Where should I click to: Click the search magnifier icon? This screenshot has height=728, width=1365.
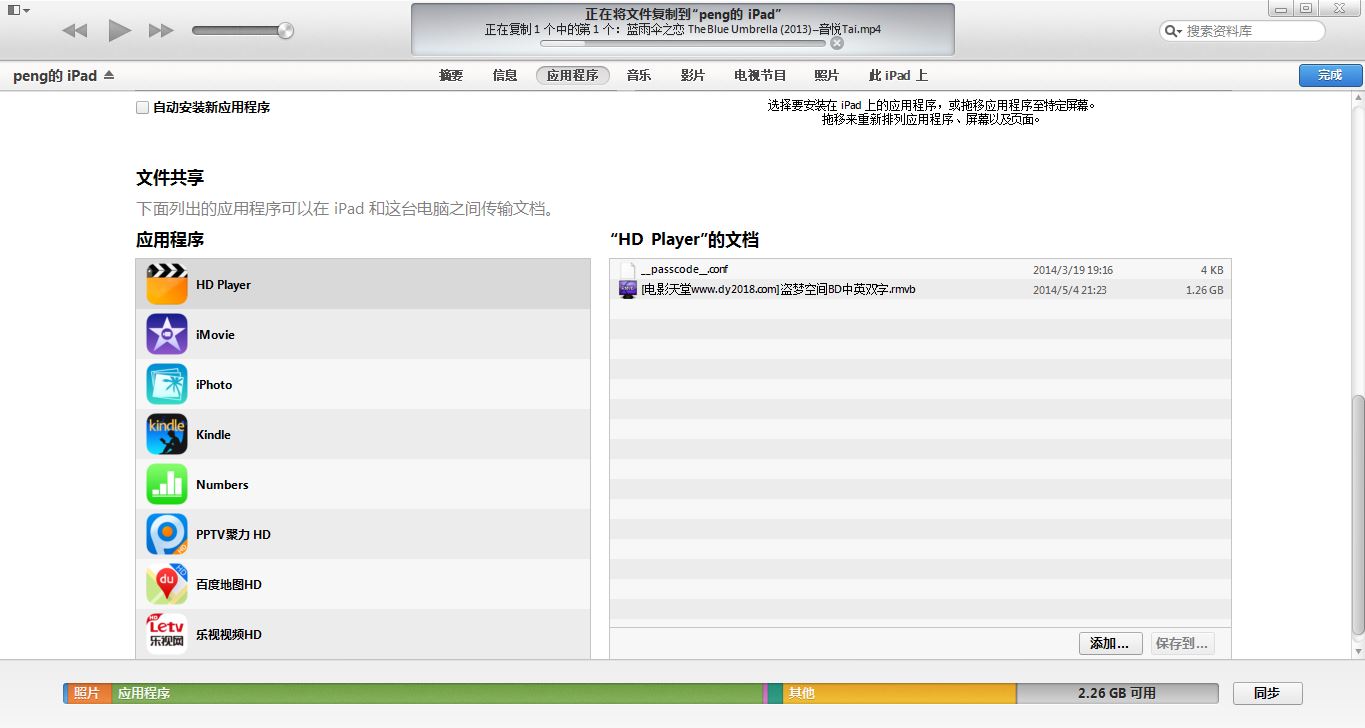[x=1172, y=31]
